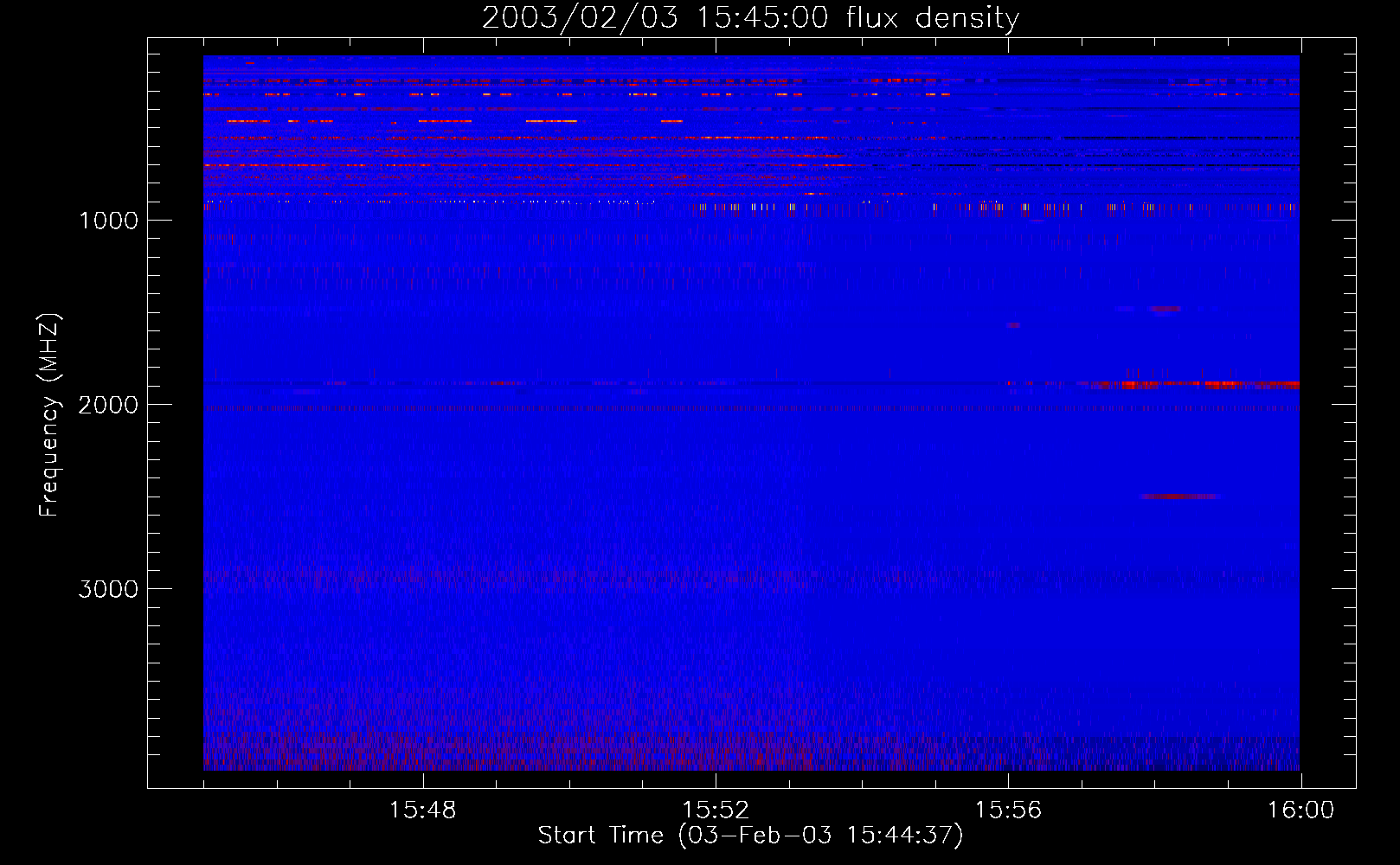Select the 2000 frequency axis label
1400x865 pixels.
[x=108, y=405]
